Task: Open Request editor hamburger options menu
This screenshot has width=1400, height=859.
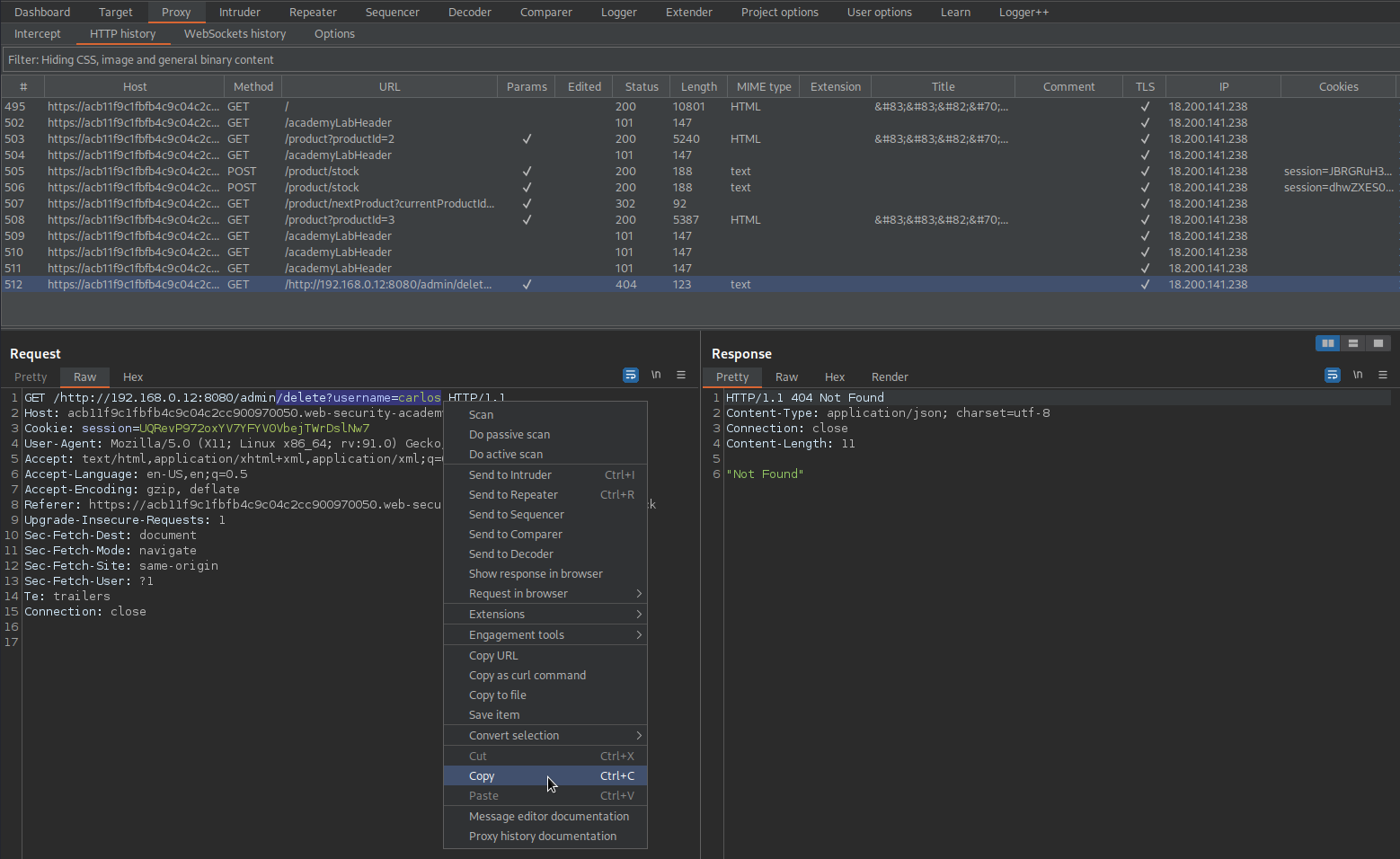Action: tap(681, 375)
